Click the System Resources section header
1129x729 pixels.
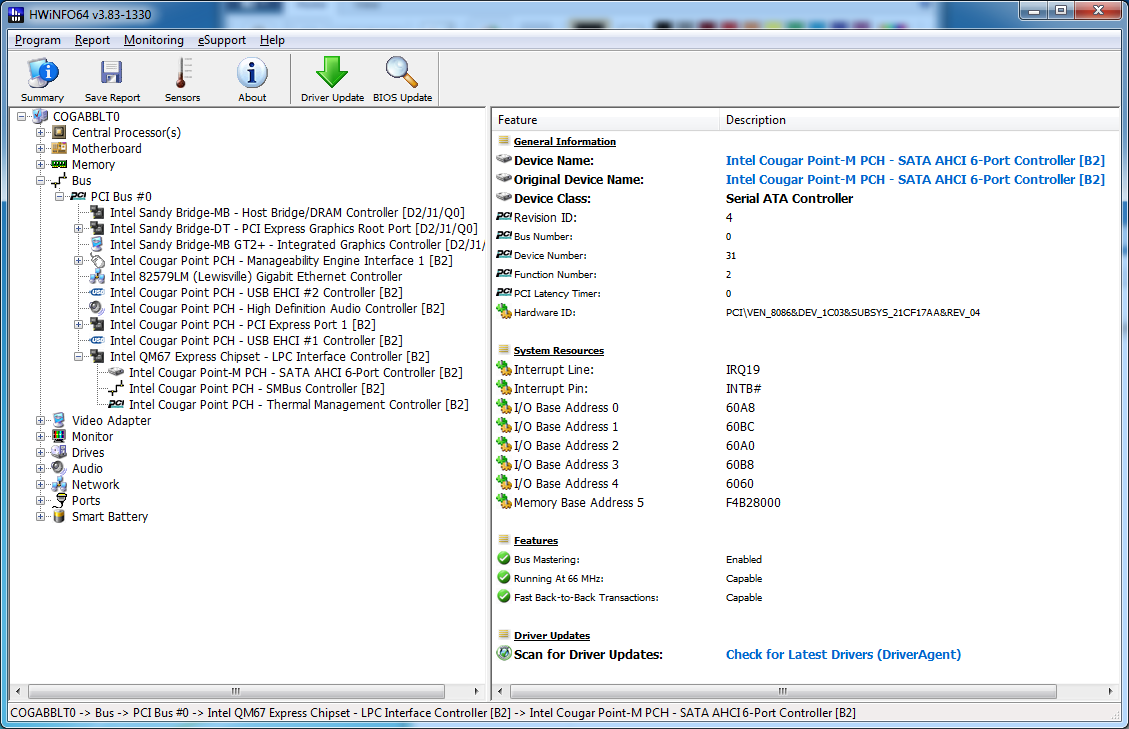(x=559, y=351)
